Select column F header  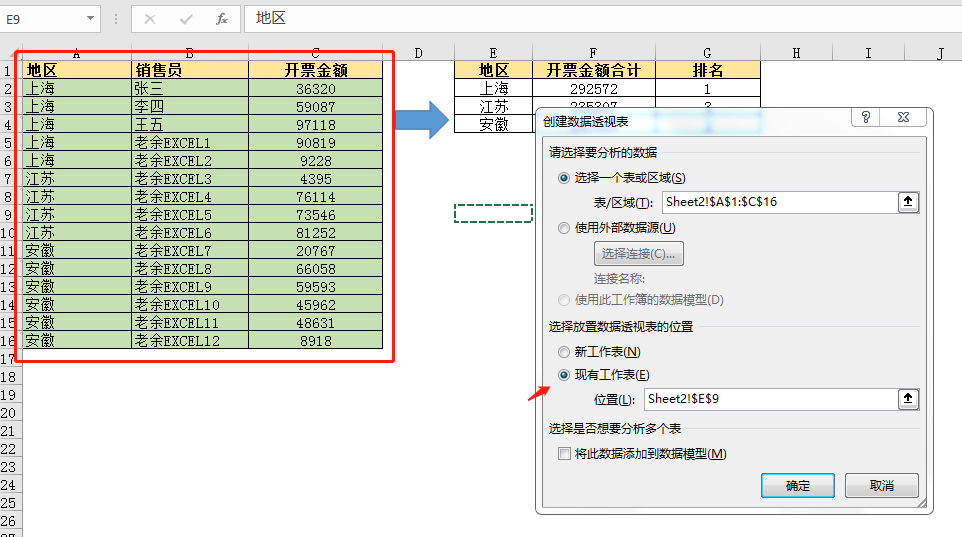pos(593,53)
